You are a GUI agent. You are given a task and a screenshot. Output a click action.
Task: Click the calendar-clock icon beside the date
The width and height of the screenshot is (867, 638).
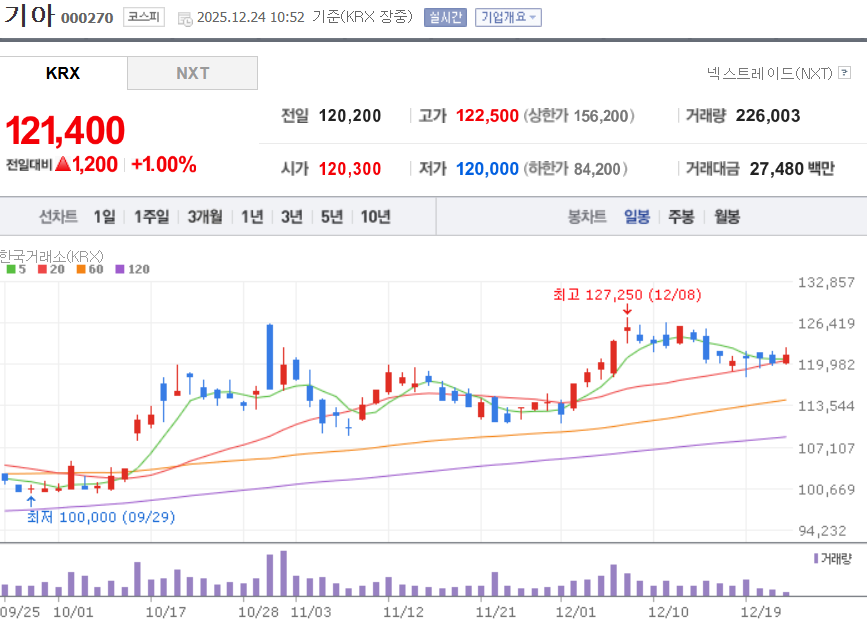tap(185, 19)
